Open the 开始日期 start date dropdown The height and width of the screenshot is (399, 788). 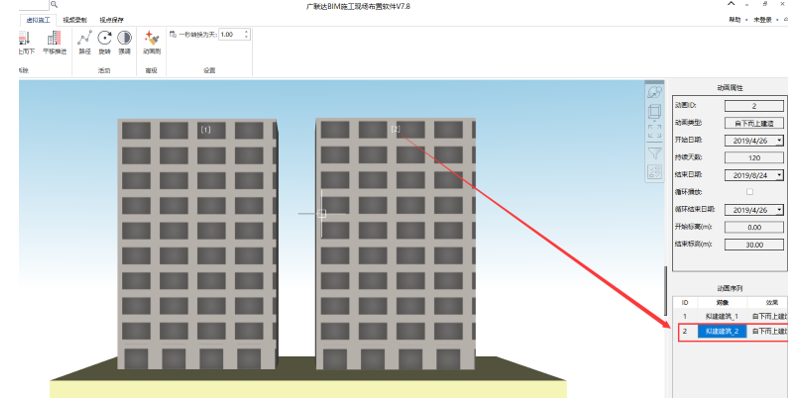click(x=779, y=141)
